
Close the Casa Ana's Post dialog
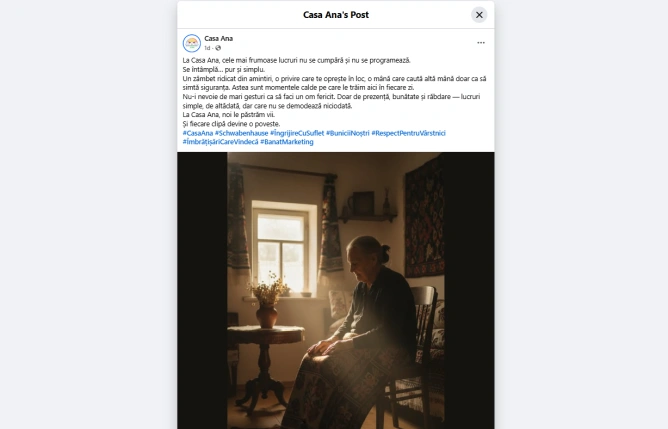pyautogui.click(x=479, y=15)
